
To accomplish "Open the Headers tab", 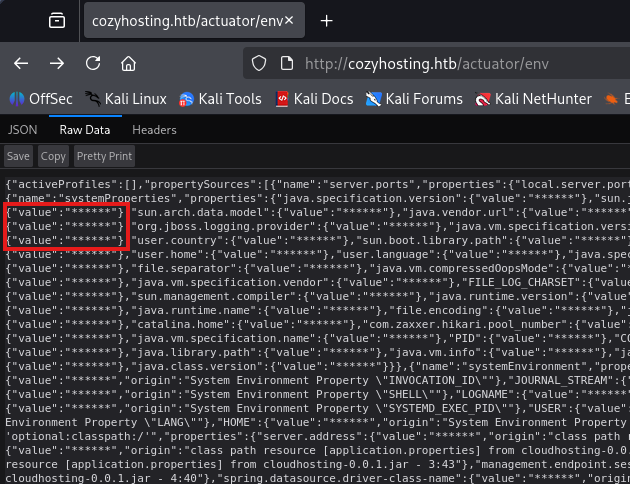I will (x=154, y=130).
